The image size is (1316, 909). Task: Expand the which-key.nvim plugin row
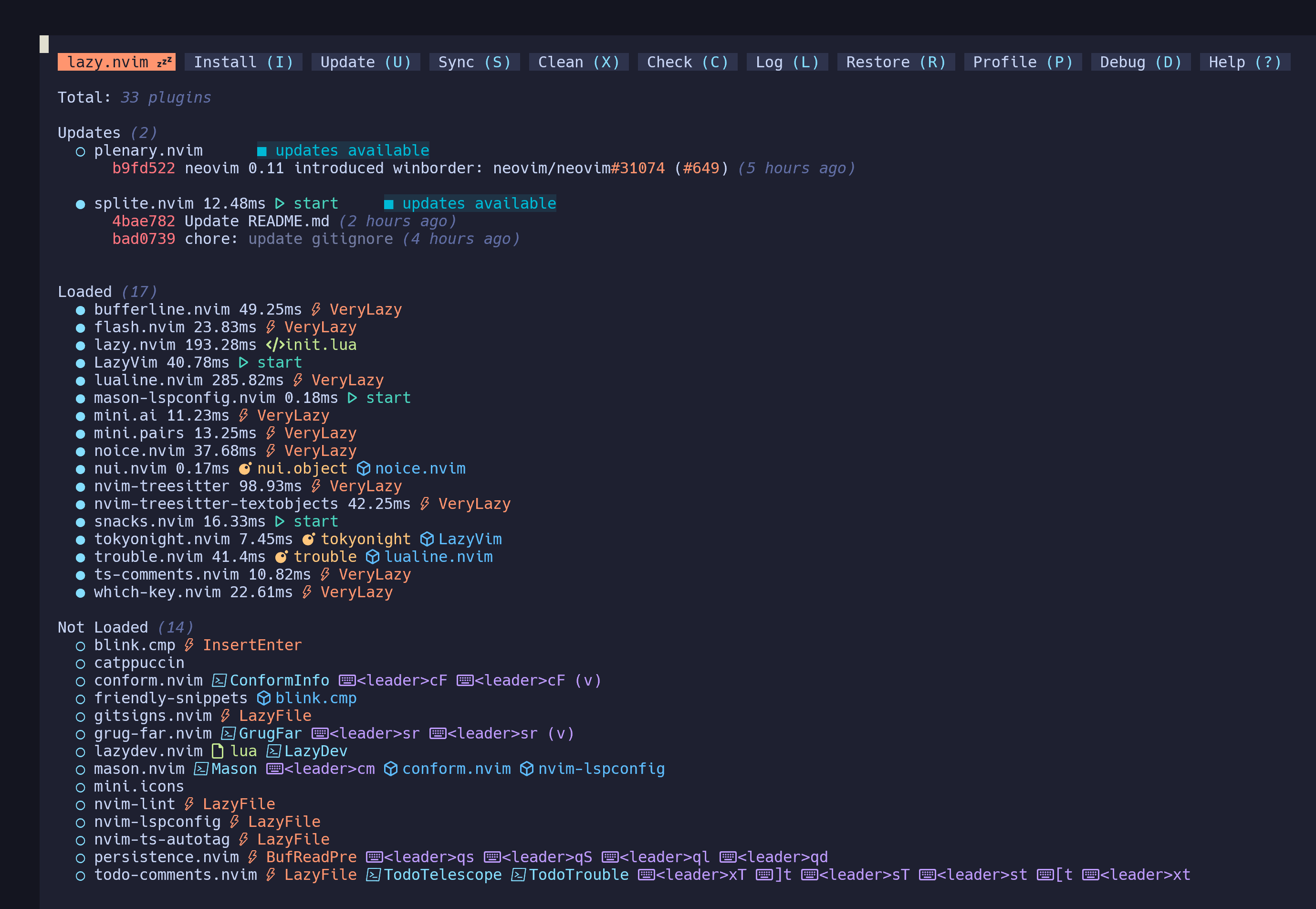pyautogui.click(x=234, y=592)
